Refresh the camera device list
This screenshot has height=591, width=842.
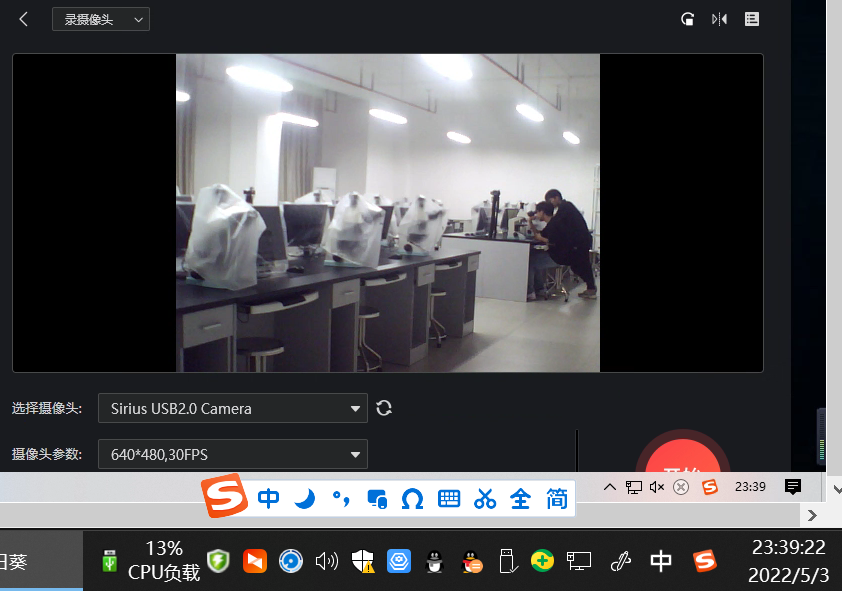coord(383,408)
